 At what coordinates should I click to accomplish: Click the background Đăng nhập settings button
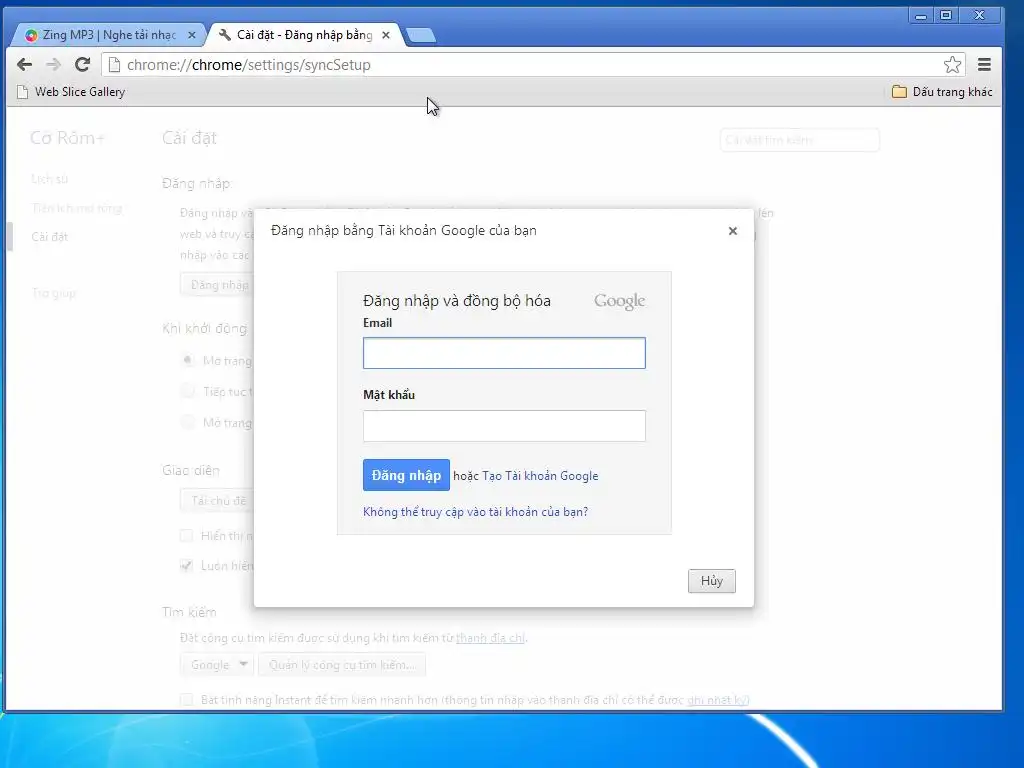217,285
